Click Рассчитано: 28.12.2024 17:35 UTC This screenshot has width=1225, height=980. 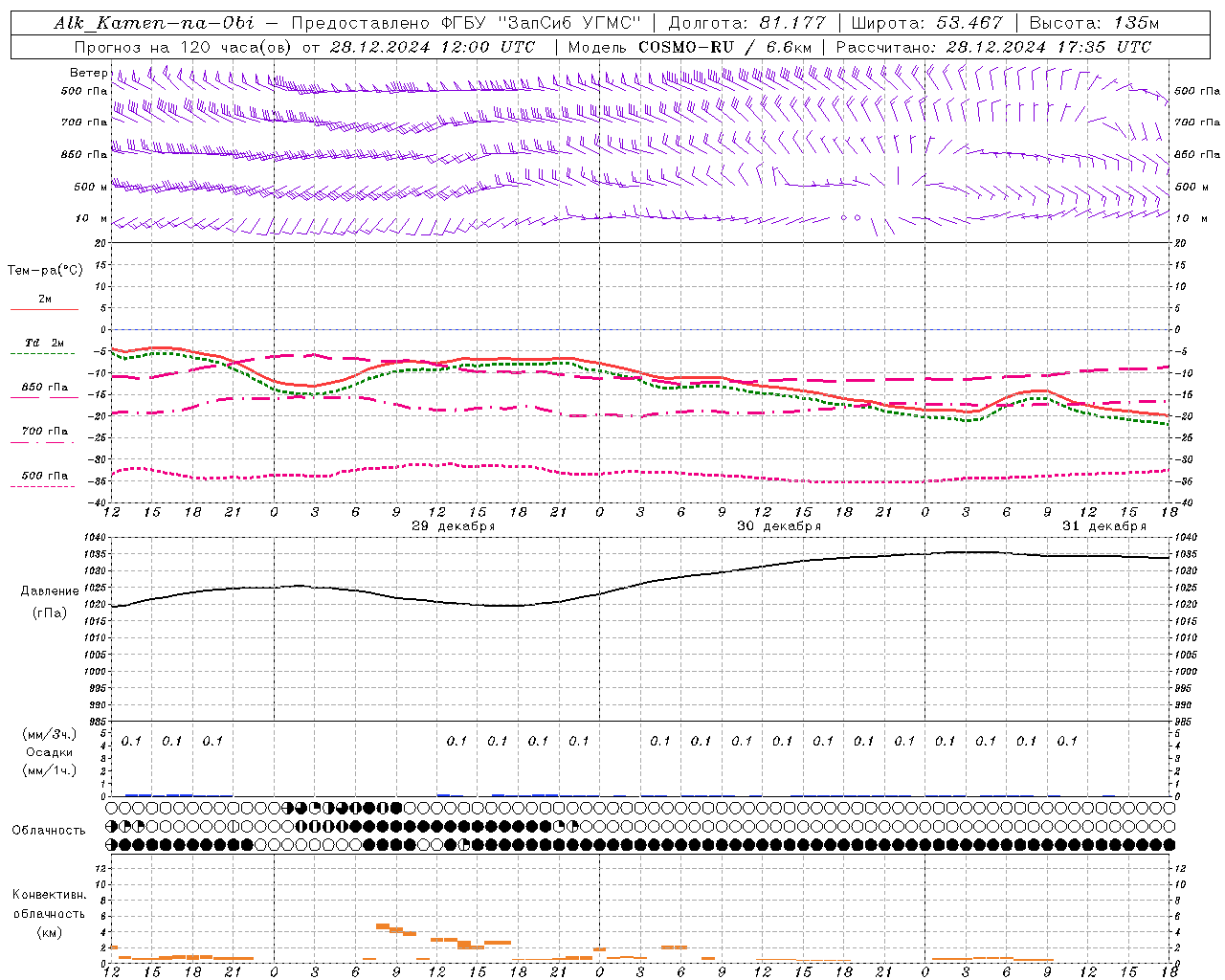[x=993, y=47]
